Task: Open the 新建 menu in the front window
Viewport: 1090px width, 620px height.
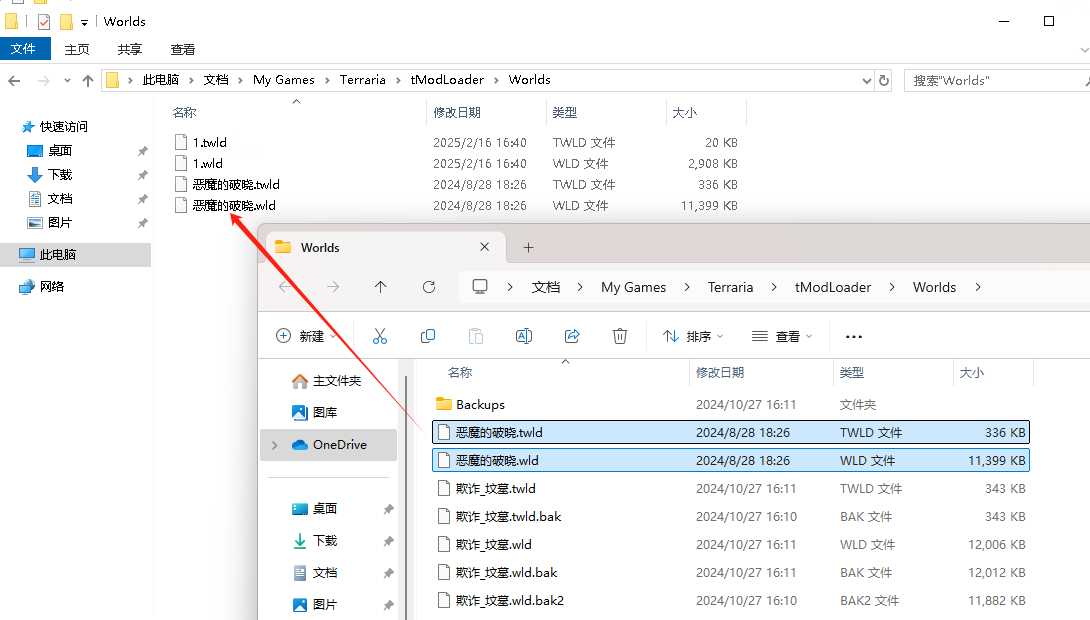Action: click(x=306, y=336)
